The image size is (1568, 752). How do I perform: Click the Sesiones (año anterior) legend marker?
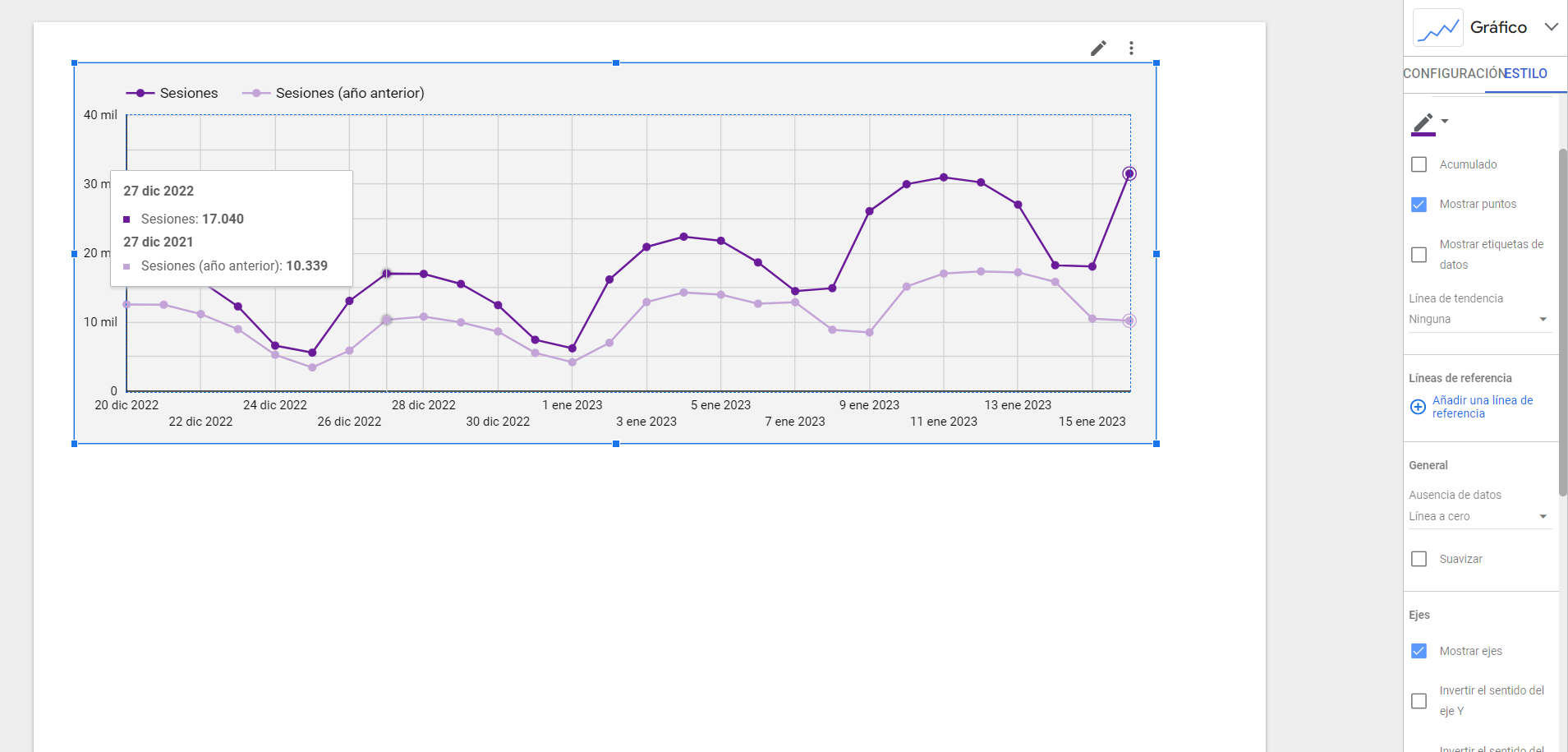tap(256, 94)
